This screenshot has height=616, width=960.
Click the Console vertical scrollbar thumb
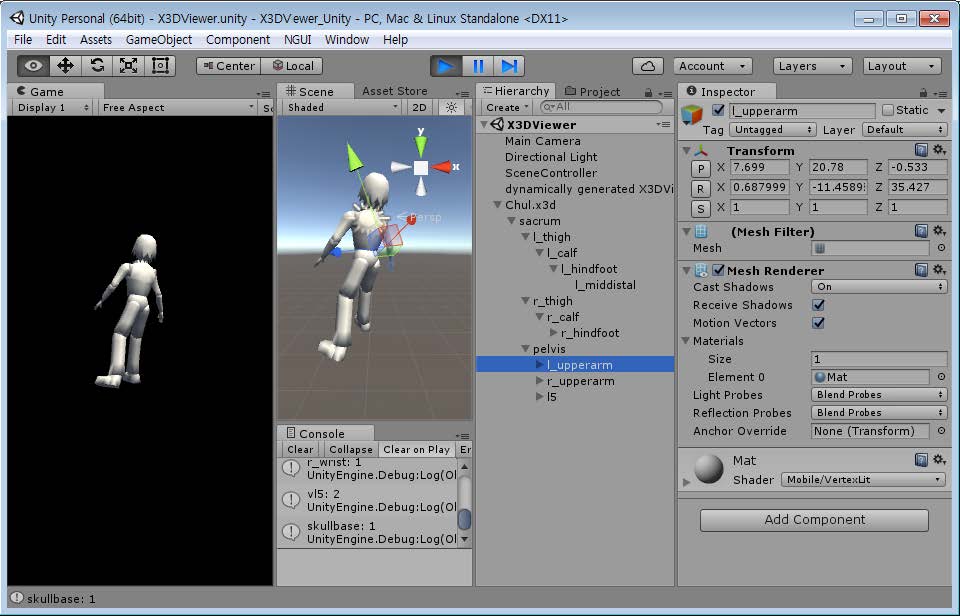464,519
